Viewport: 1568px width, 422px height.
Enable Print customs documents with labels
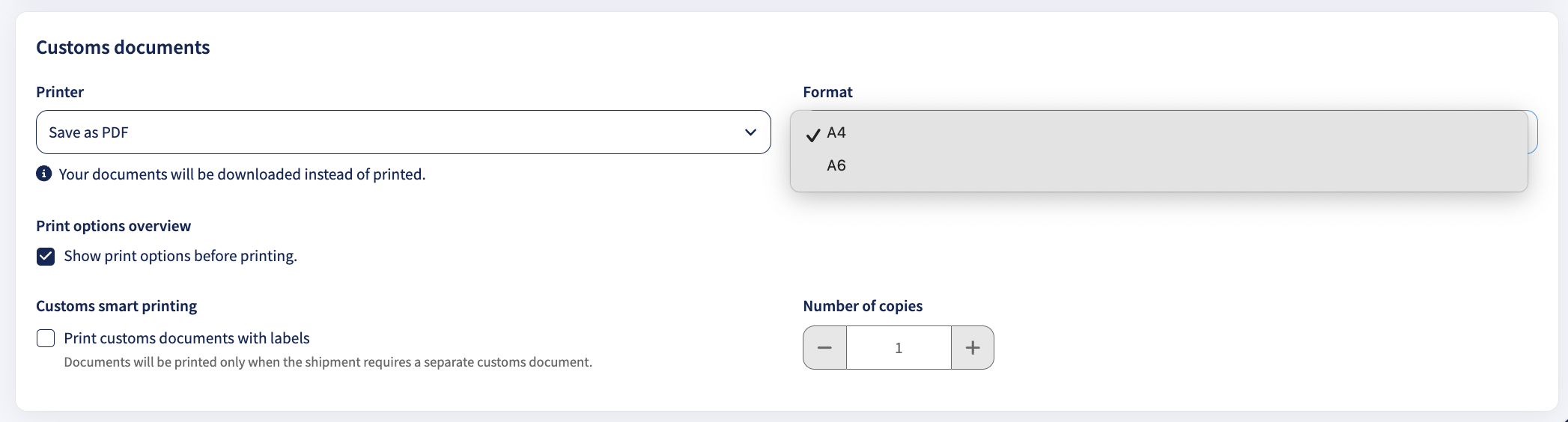[x=46, y=338]
